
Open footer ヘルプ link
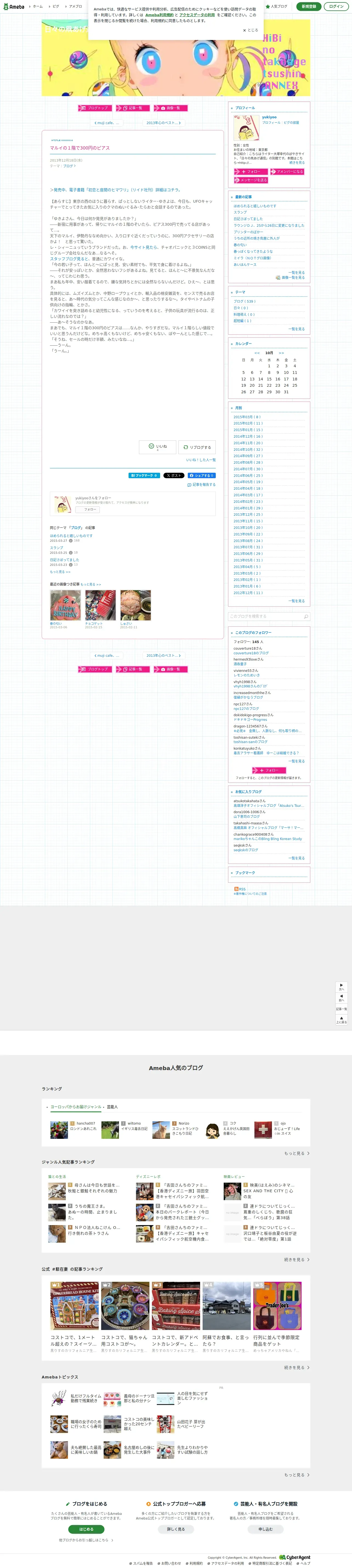click(x=304, y=1563)
